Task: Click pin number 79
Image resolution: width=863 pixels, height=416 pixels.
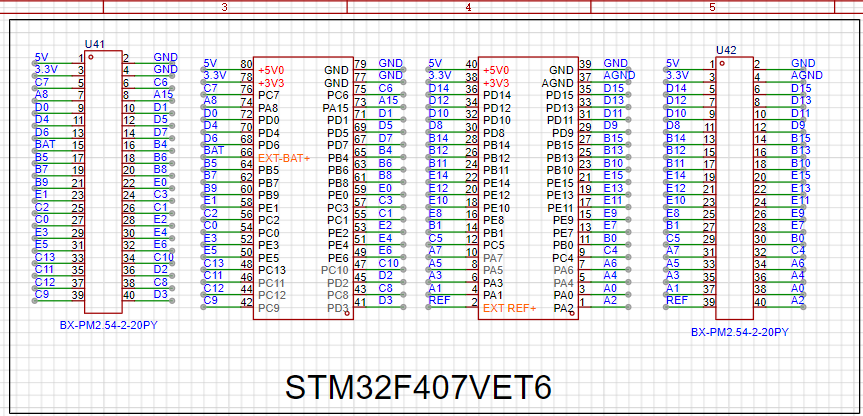Action: click(361, 64)
